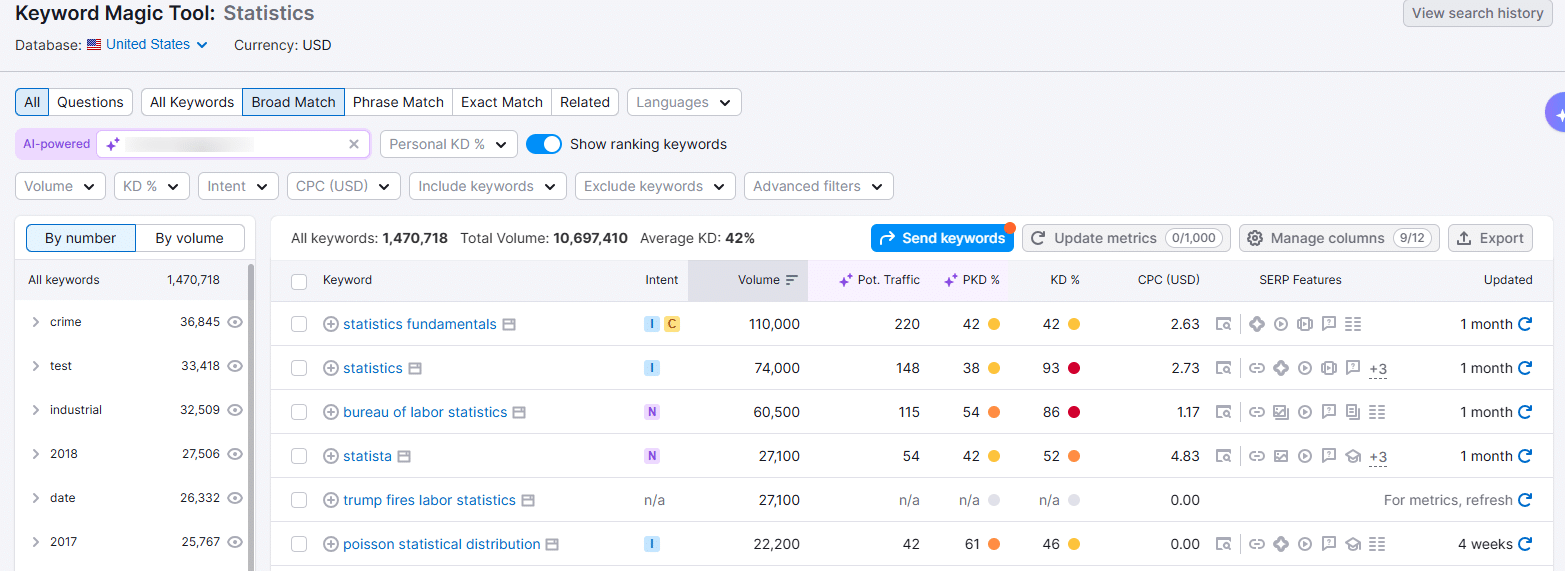Image resolution: width=1565 pixels, height=571 pixels.
Task: Click View search history button
Action: point(1478,13)
